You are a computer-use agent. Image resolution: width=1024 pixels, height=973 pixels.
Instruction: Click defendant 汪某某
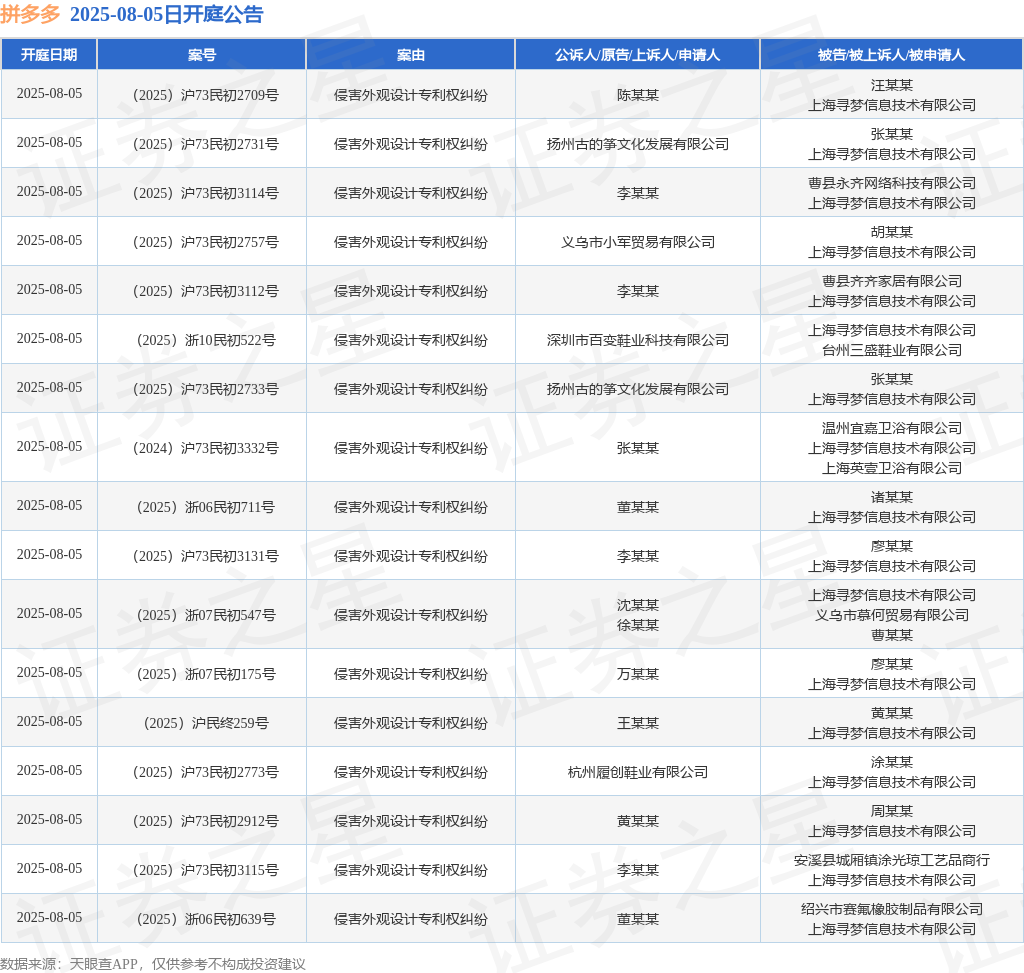891,86
